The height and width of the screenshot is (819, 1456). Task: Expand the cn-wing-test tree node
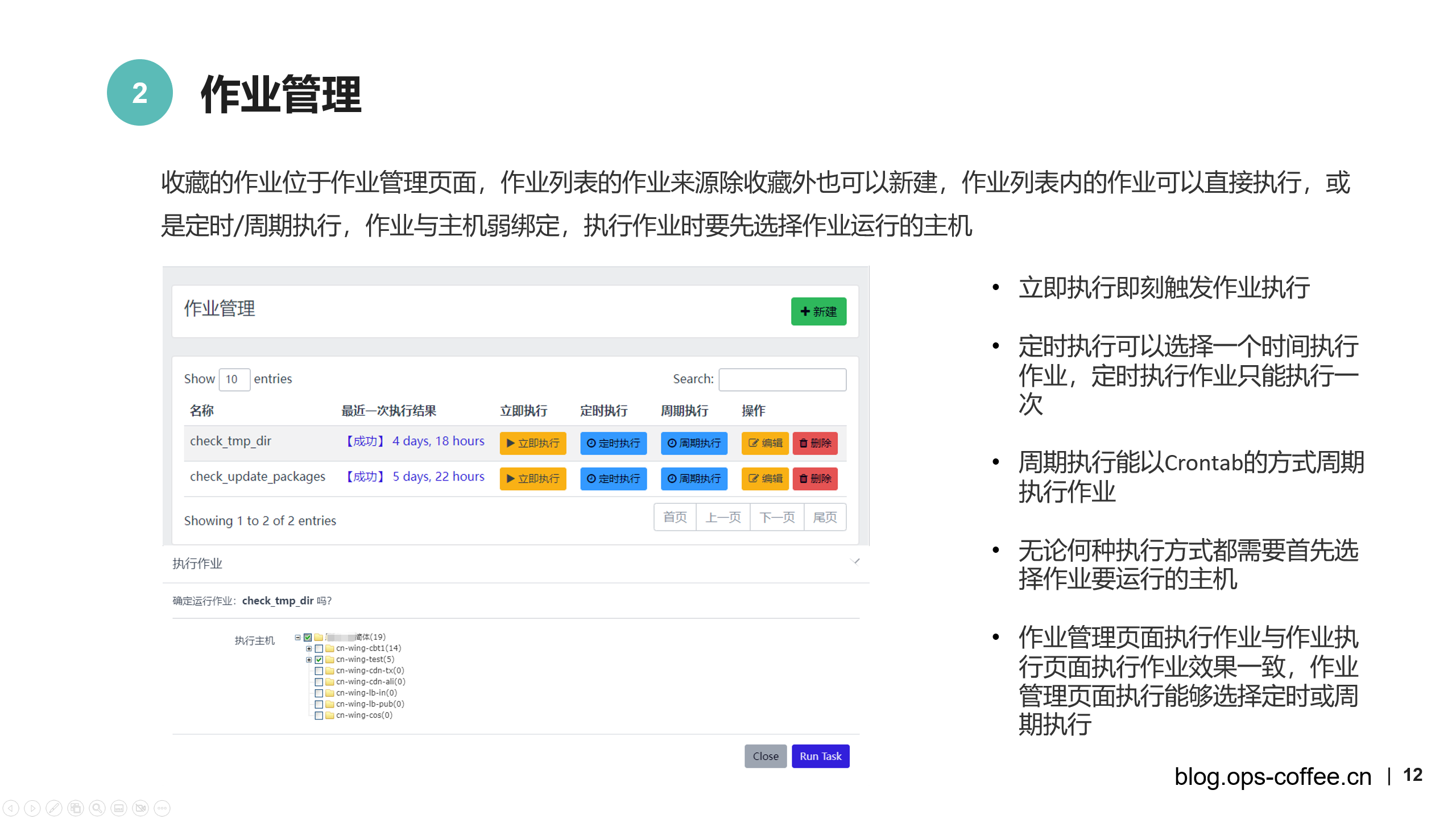309,660
